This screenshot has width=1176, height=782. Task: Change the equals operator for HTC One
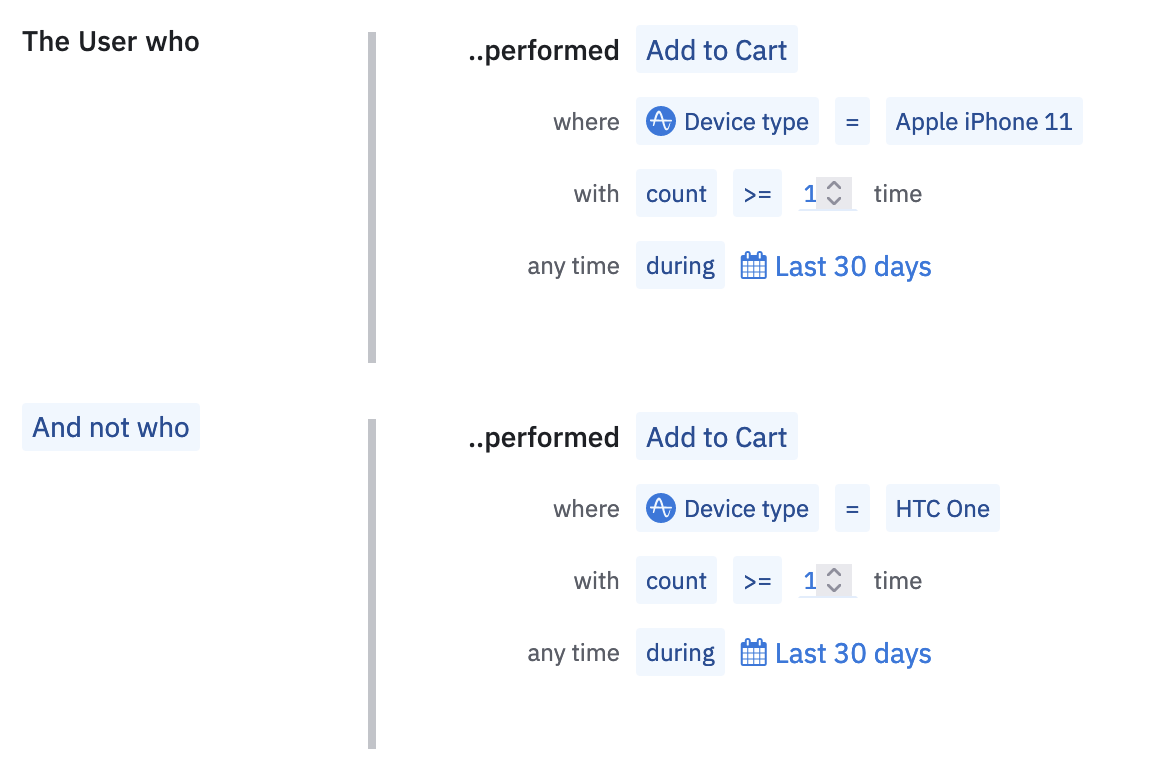[852, 509]
